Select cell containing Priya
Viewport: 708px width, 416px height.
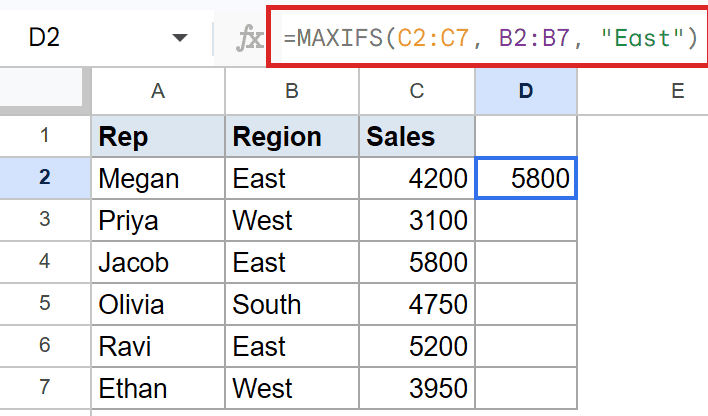[x=158, y=220]
